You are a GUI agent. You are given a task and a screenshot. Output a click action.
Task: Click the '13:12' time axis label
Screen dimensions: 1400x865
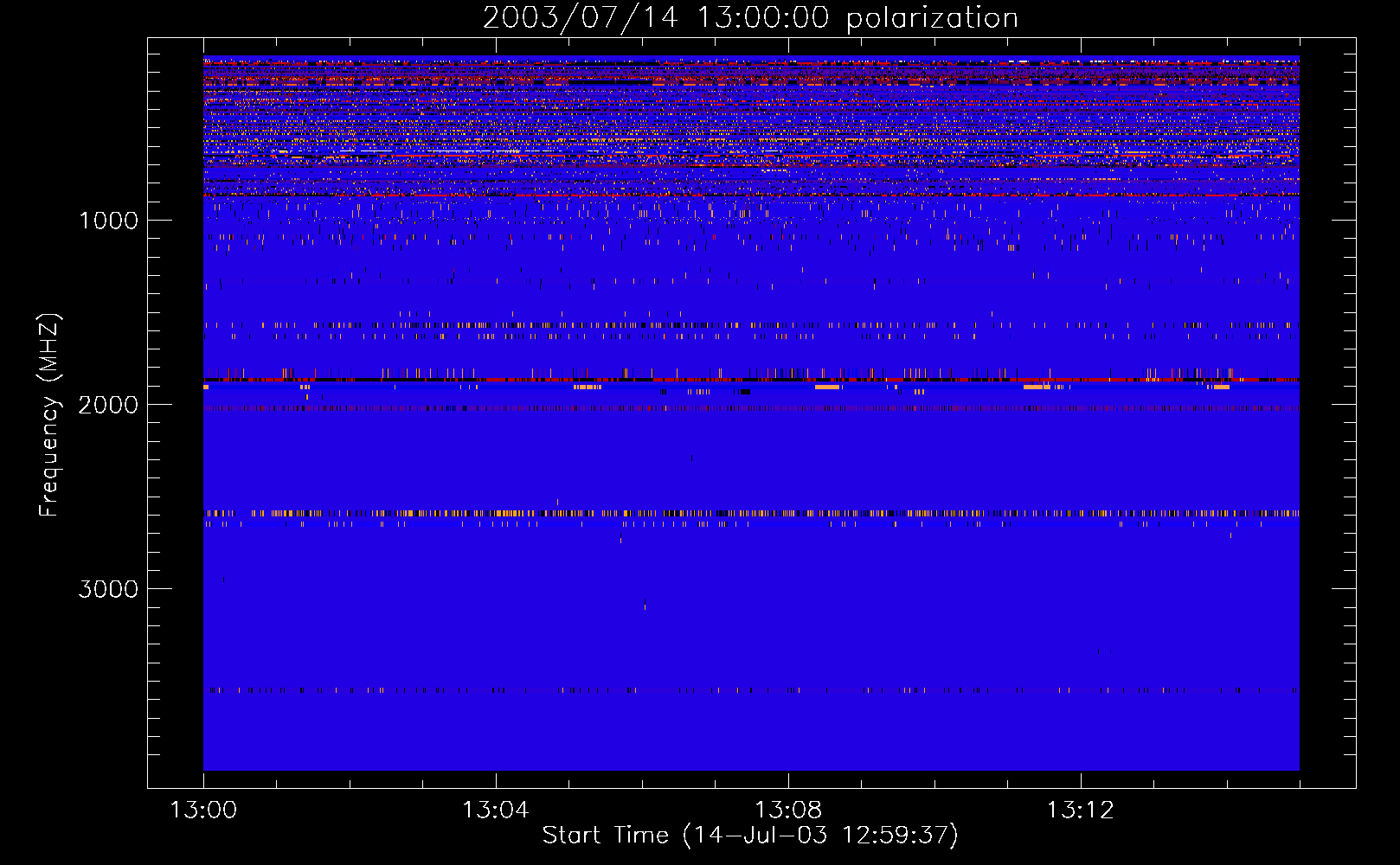click(1081, 811)
